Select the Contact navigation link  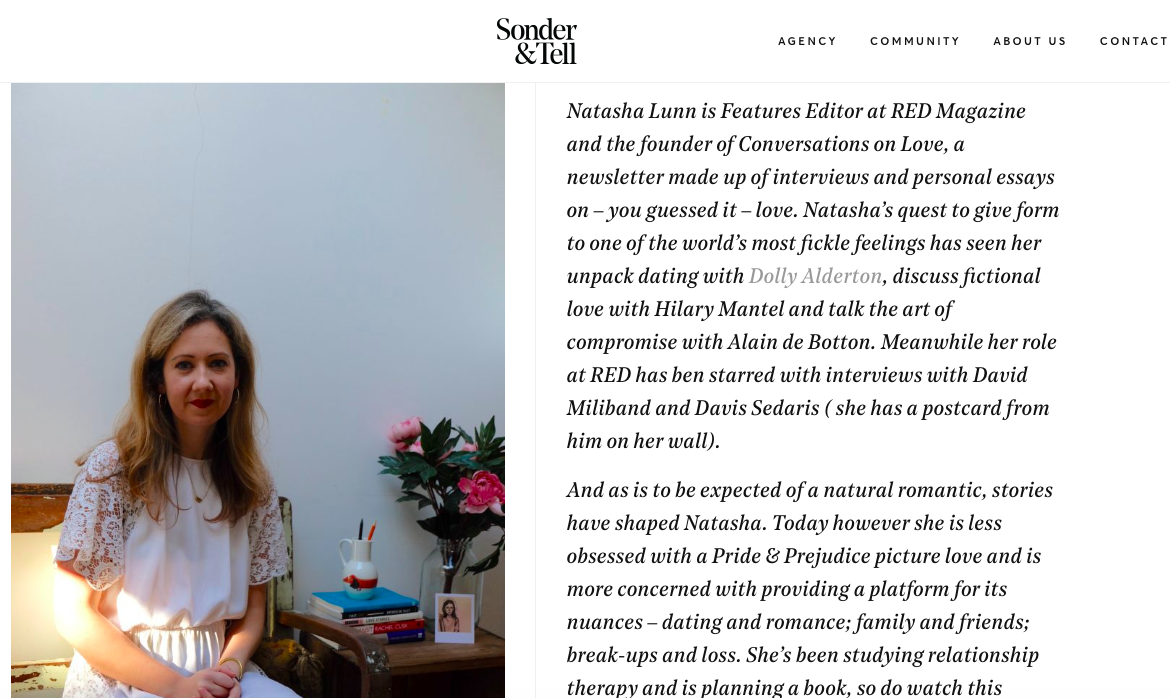click(x=1134, y=42)
